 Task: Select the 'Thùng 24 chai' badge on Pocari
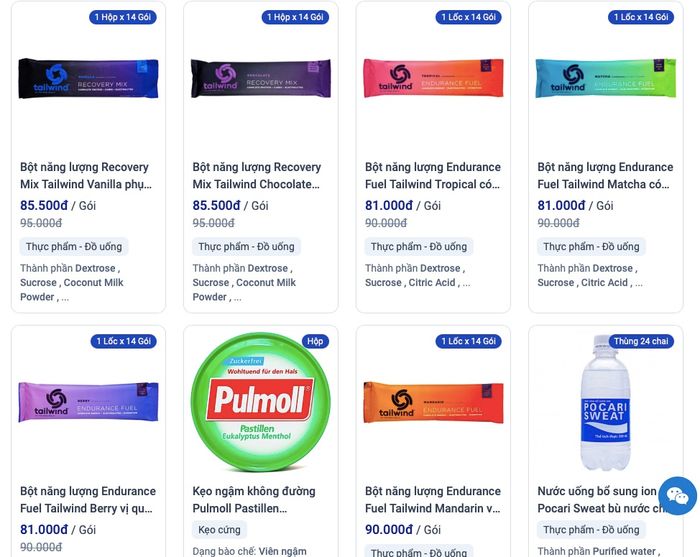click(x=641, y=341)
